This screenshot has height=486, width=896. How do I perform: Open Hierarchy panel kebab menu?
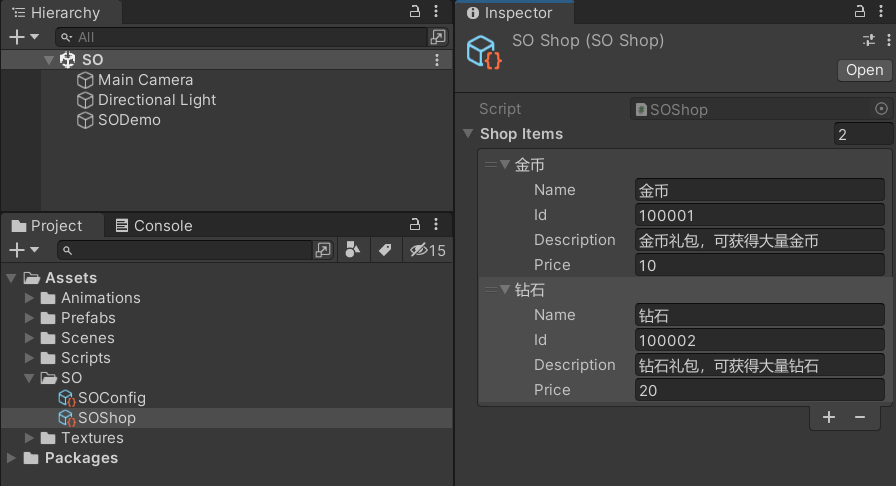click(436, 11)
